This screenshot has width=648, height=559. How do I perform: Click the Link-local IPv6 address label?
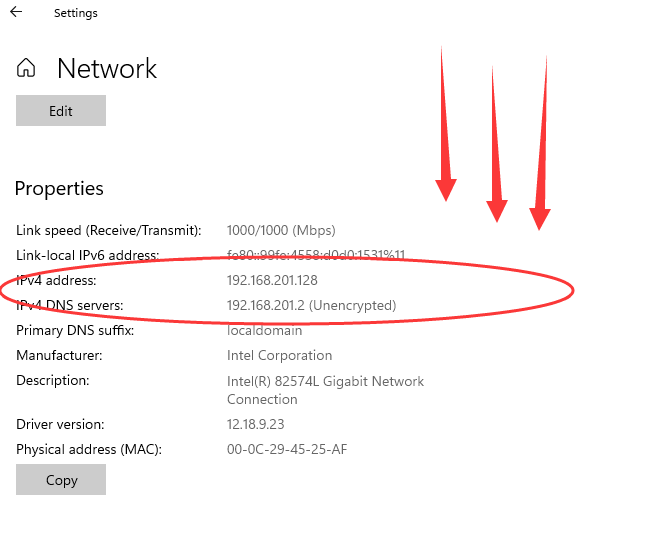88,255
